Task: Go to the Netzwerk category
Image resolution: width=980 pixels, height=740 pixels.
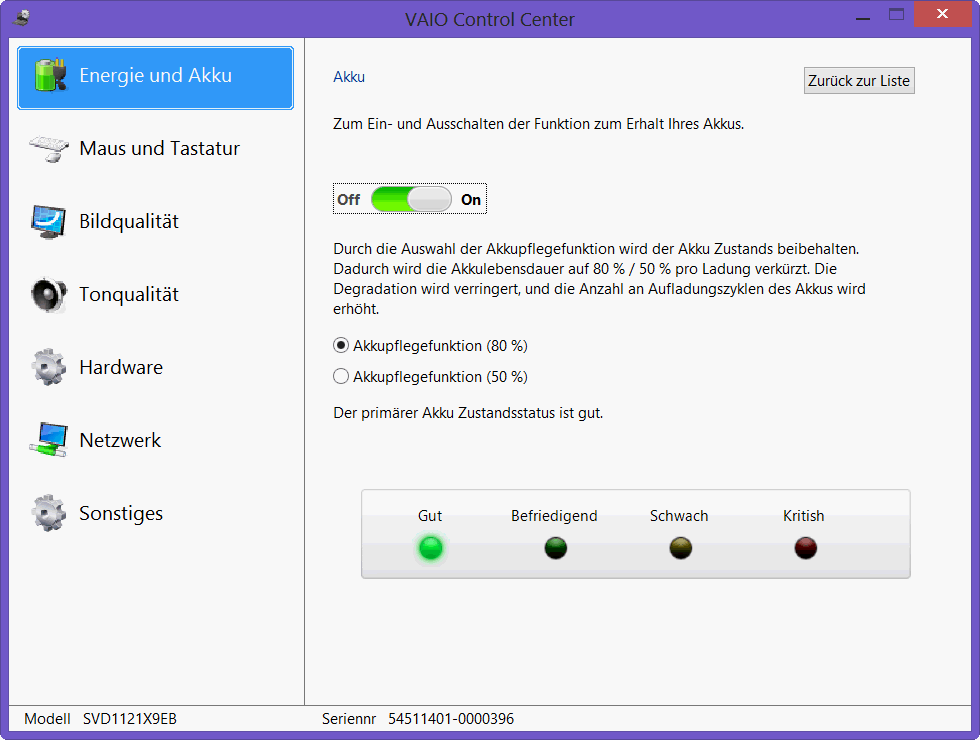Action: pyautogui.click(x=156, y=441)
